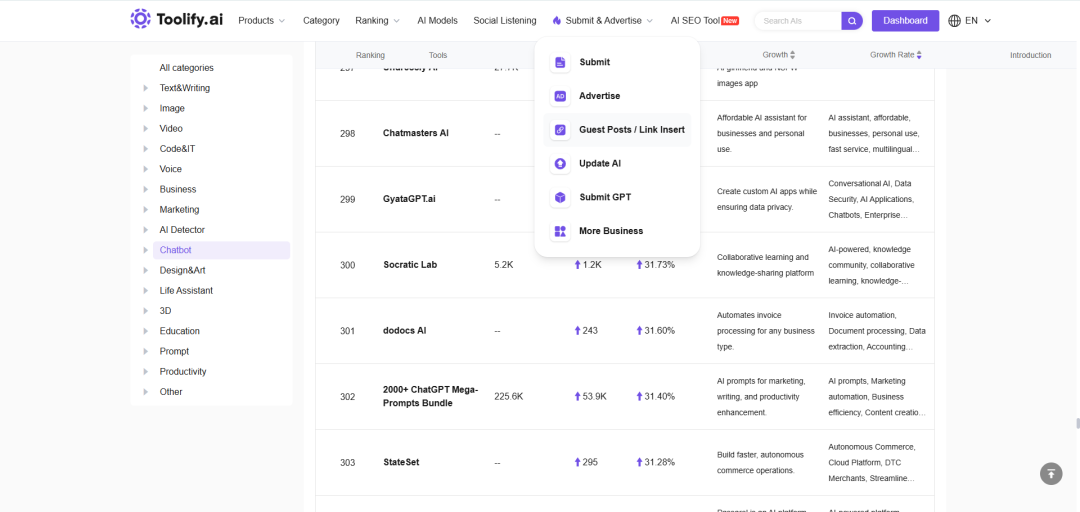This screenshot has height=512, width=1080.
Task: Open the Products dropdown
Action: coord(262,21)
